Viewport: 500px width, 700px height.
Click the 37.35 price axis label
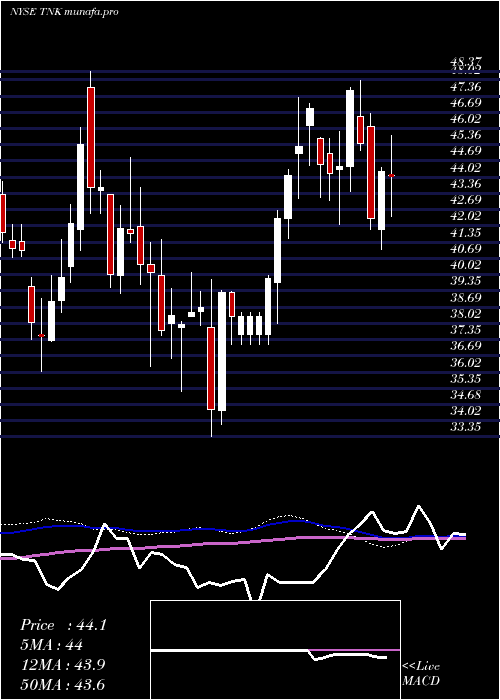click(x=466, y=329)
